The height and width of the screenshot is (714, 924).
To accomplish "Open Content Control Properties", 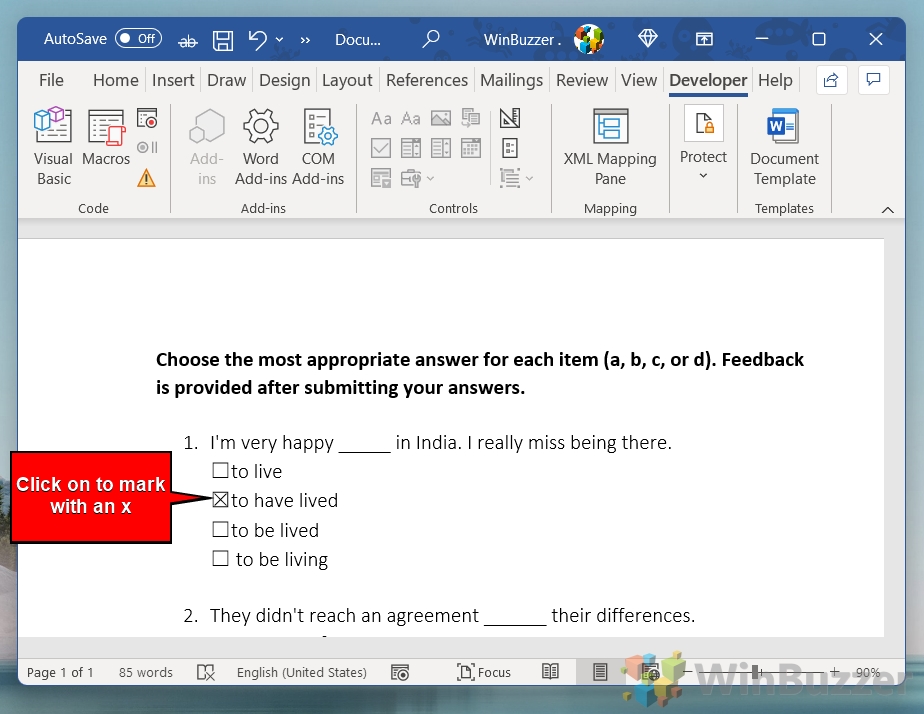I will point(510,147).
